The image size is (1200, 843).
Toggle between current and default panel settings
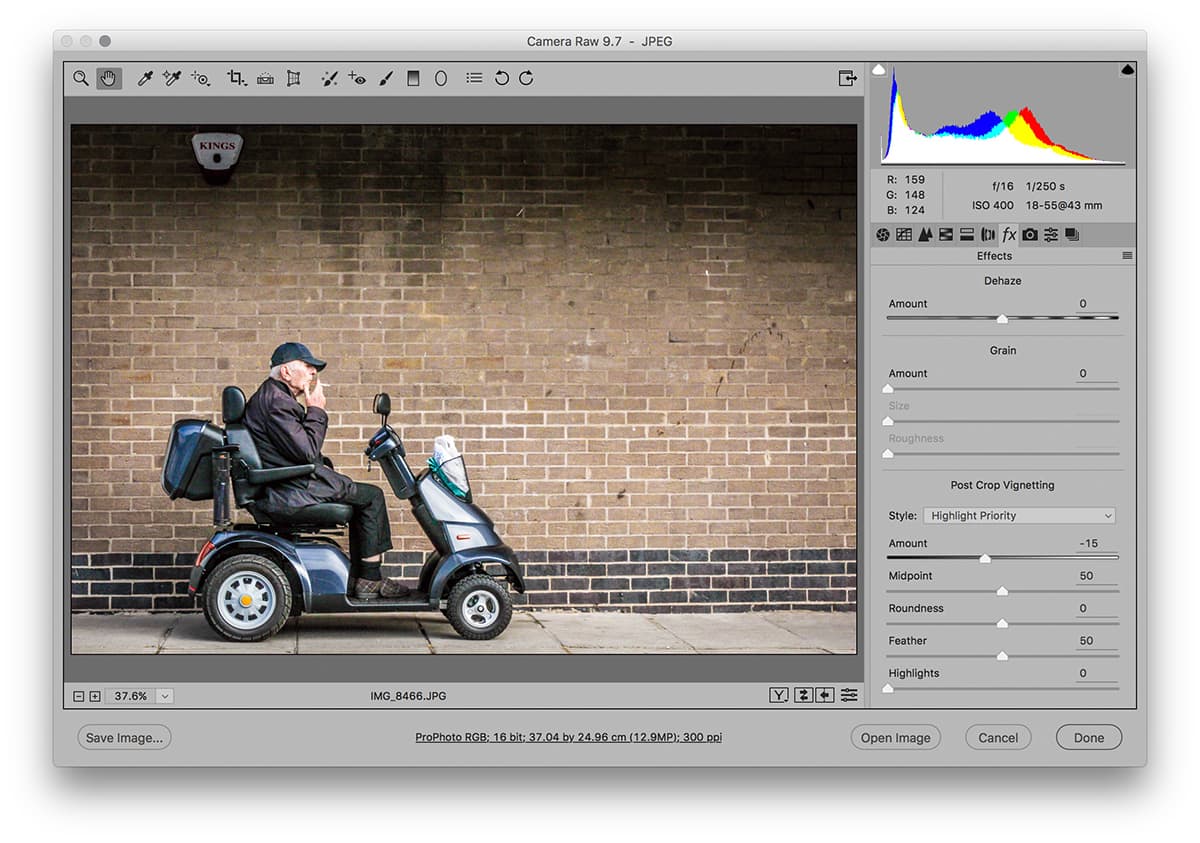849,695
